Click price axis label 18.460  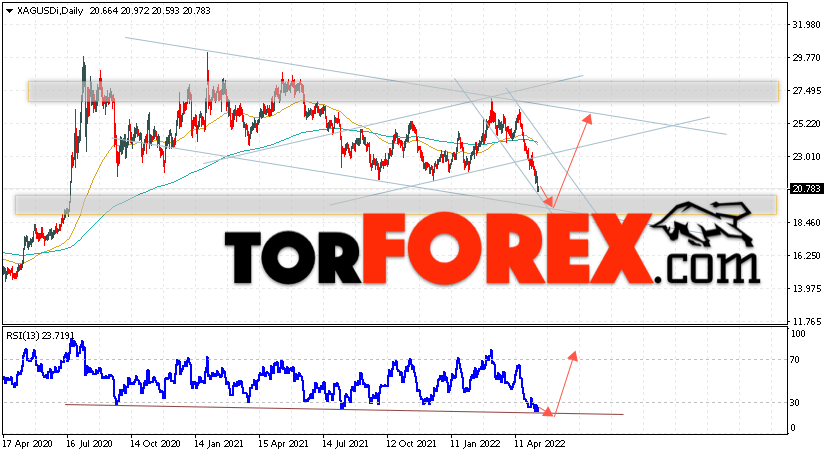tap(806, 222)
